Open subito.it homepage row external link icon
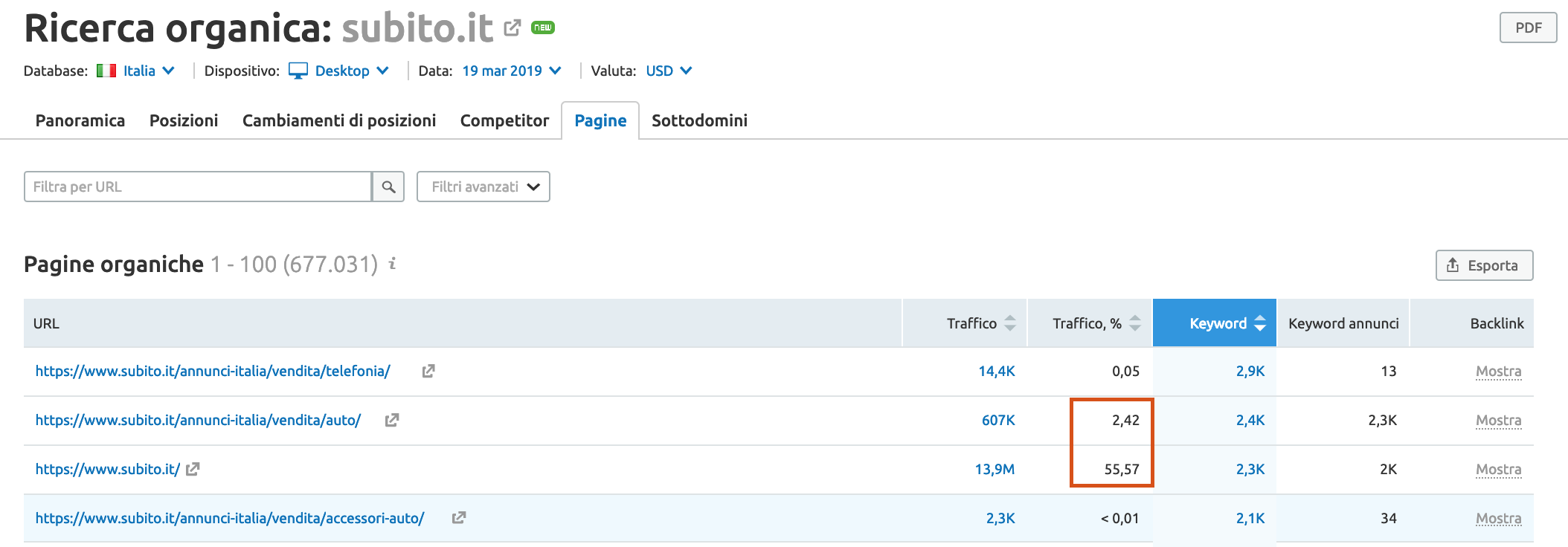The width and height of the screenshot is (1568, 547). 193,469
